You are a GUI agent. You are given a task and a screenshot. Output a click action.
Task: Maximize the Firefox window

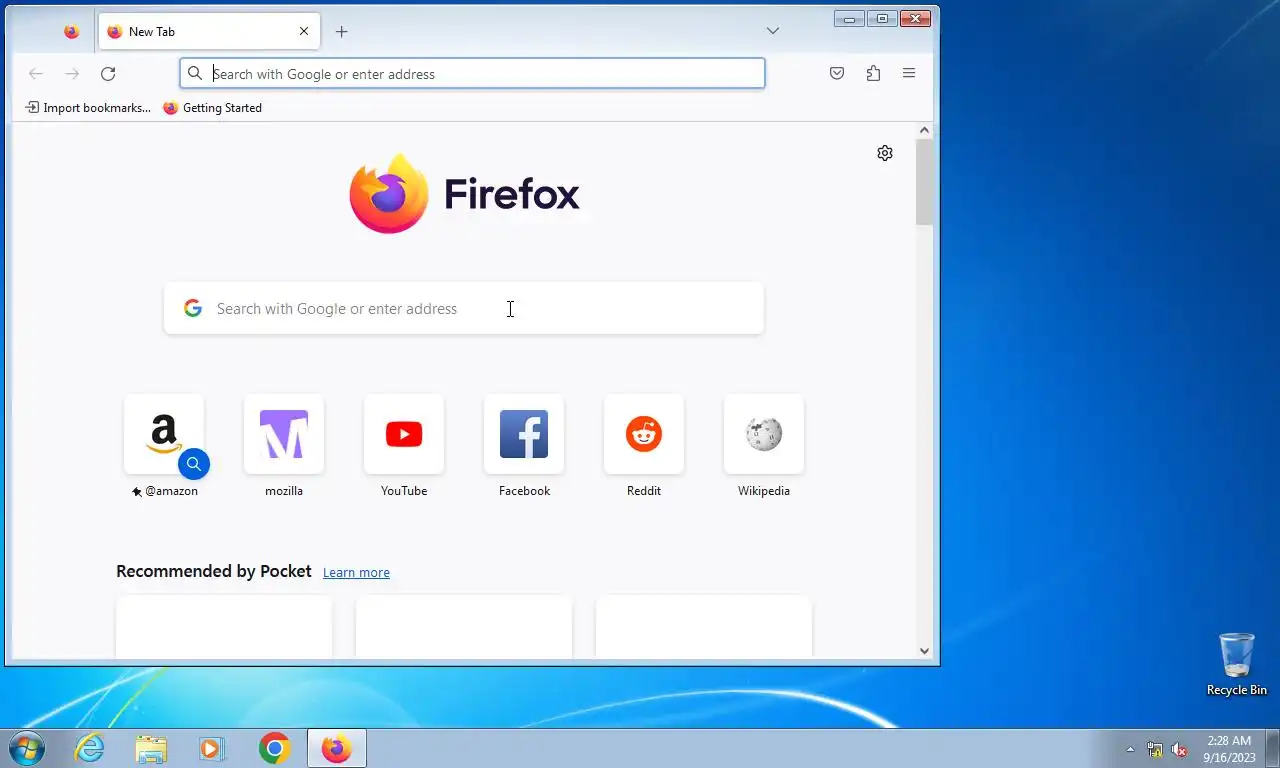click(882, 18)
